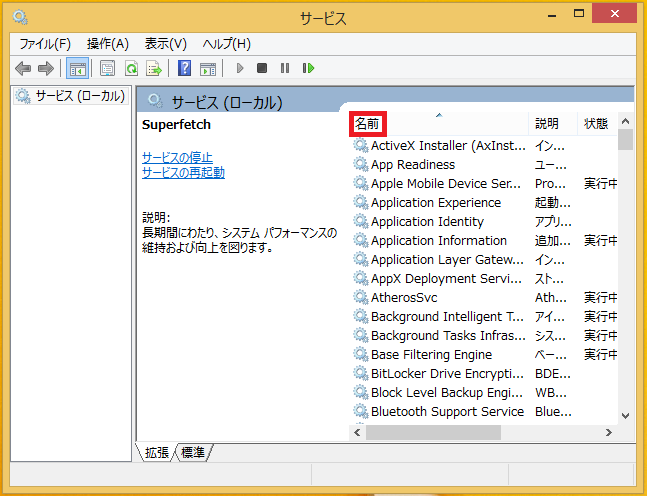Image resolution: width=647 pixels, height=496 pixels.
Task: Select the Base Filtering Engine service
Action: pos(431,354)
